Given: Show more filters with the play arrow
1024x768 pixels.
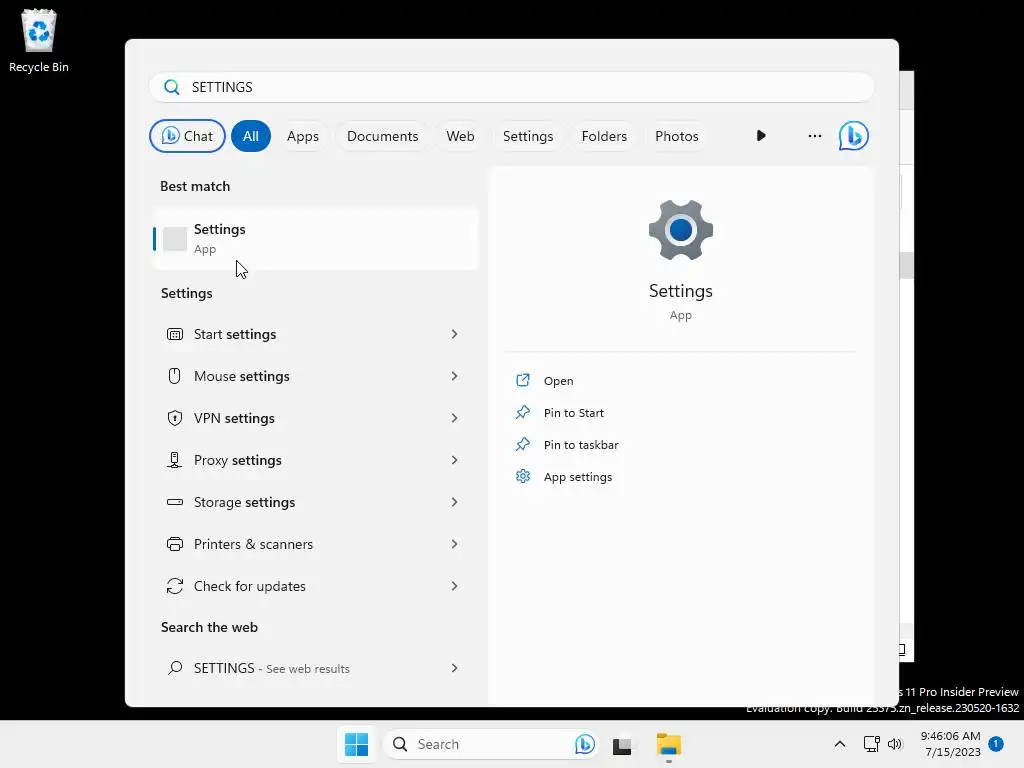Looking at the screenshot, I should pos(761,136).
